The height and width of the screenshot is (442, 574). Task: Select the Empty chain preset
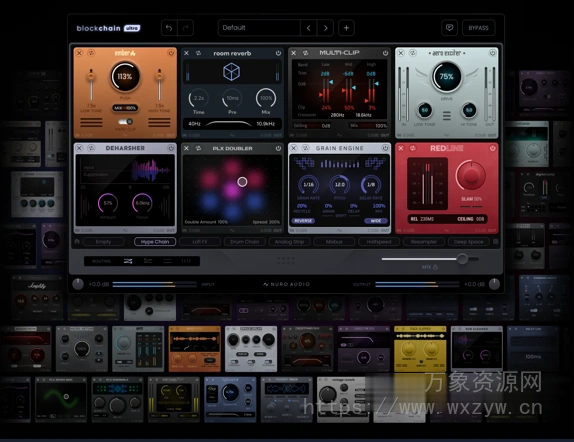[x=104, y=242]
